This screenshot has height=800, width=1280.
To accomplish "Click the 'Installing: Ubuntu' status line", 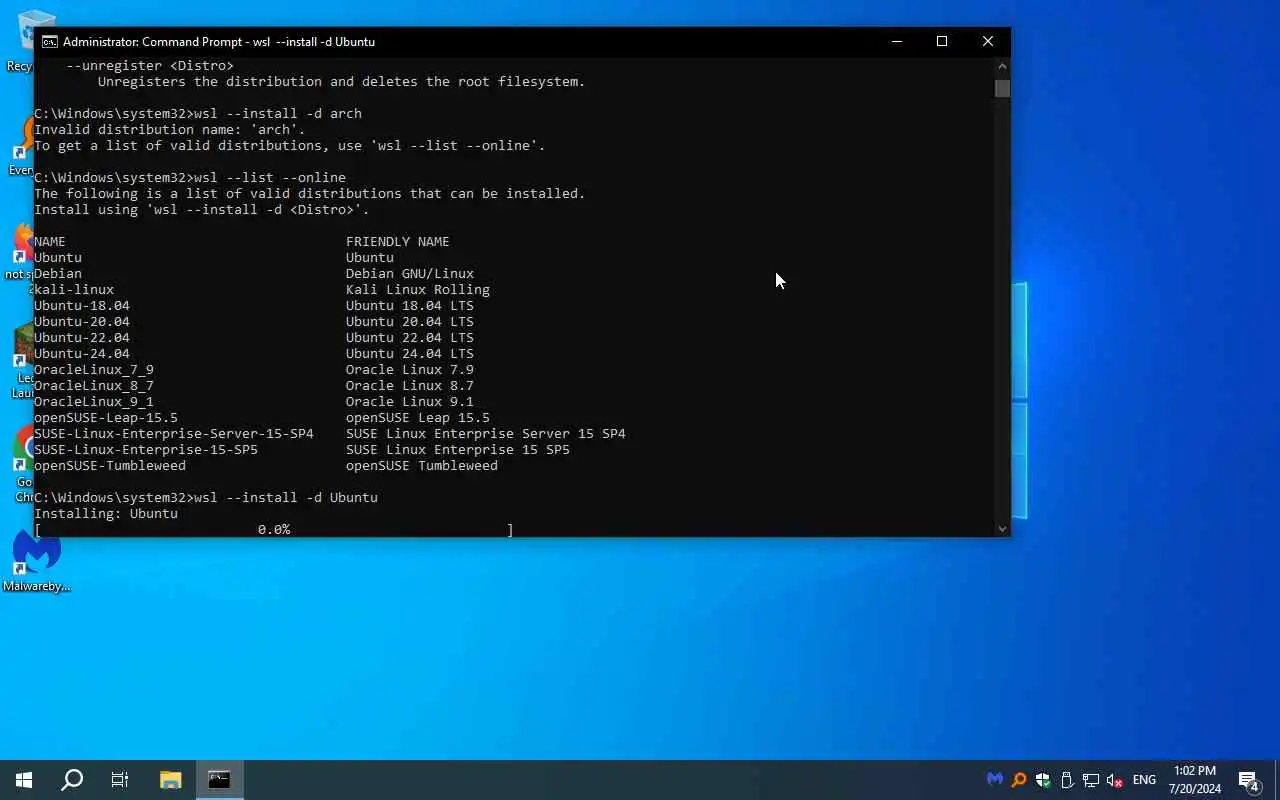I will click(x=106, y=513).
